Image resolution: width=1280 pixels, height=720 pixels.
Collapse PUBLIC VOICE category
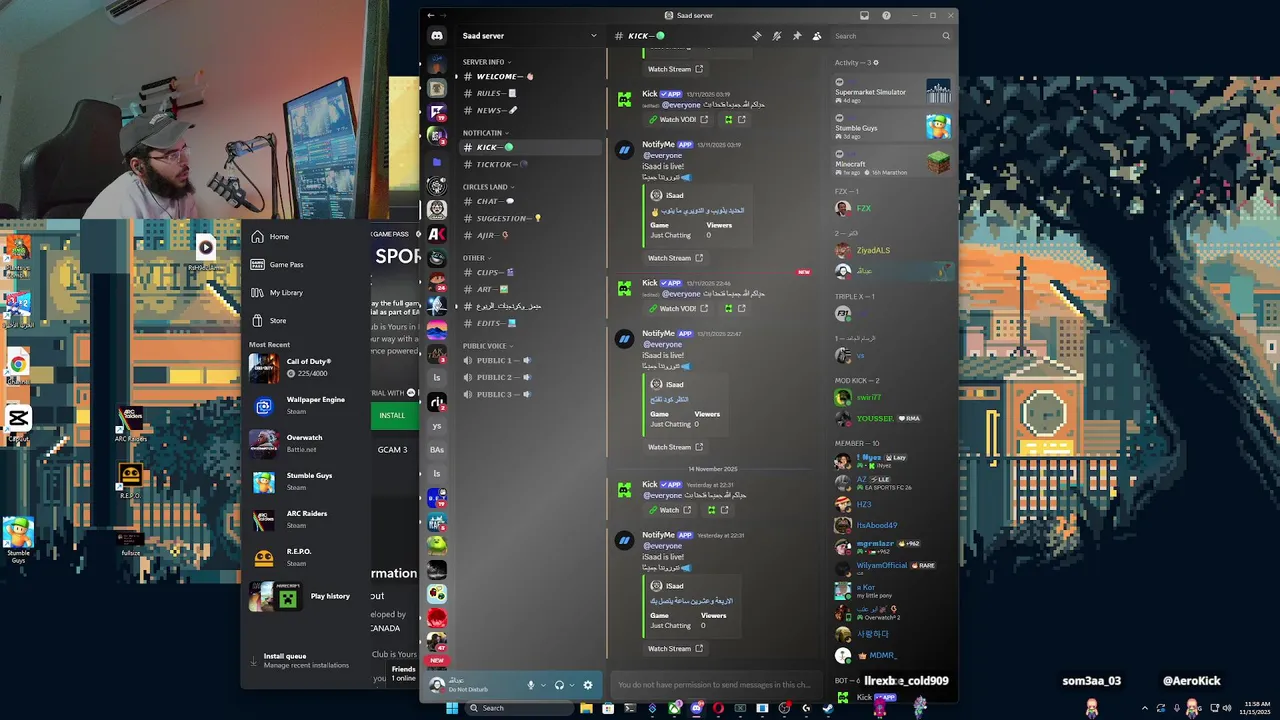pyautogui.click(x=487, y=346)
